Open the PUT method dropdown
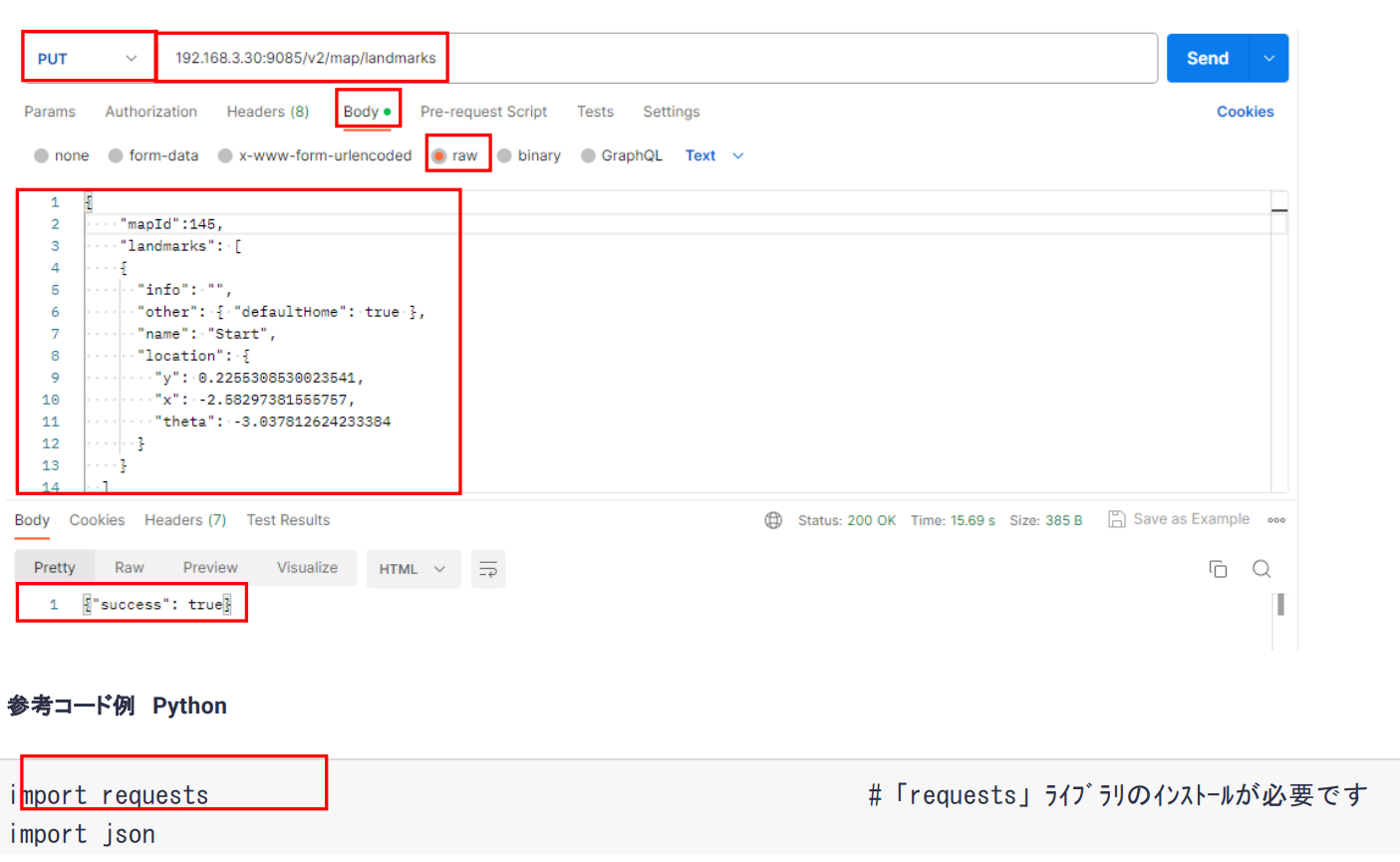 88,58
